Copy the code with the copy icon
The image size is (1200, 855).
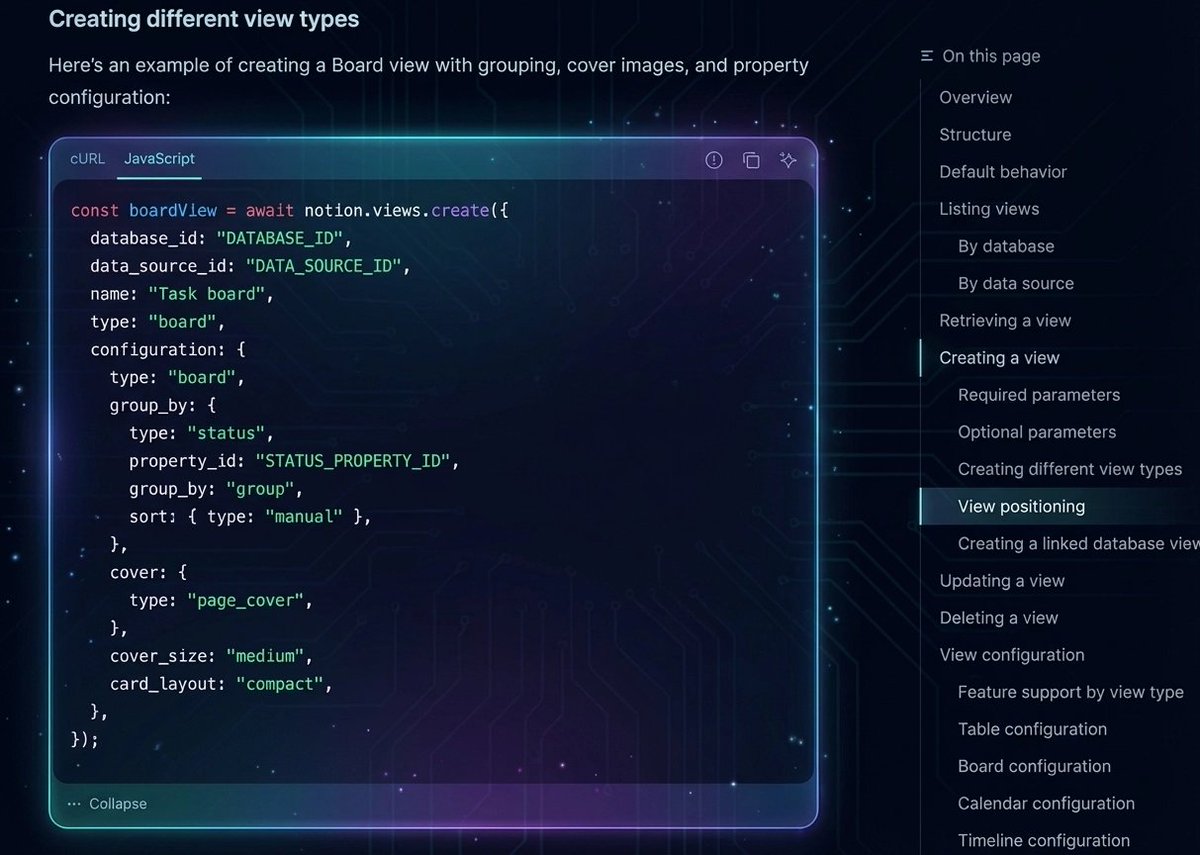(751, 160)
